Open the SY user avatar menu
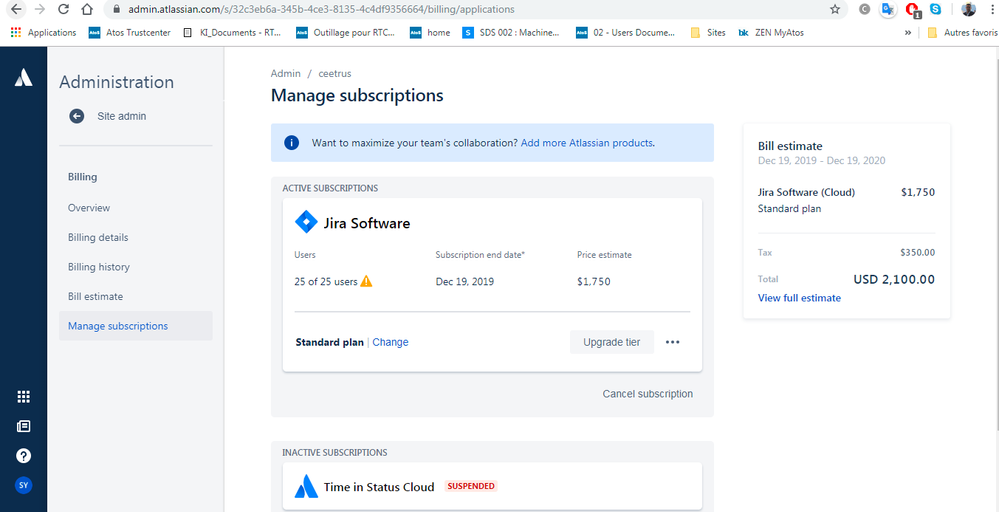 [x=24, y=485]
